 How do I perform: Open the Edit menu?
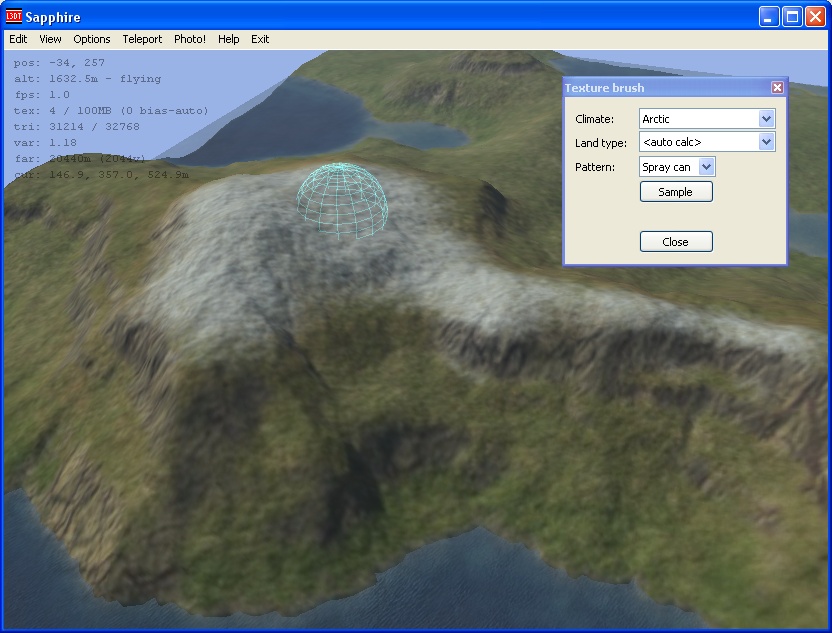point(18,39)
